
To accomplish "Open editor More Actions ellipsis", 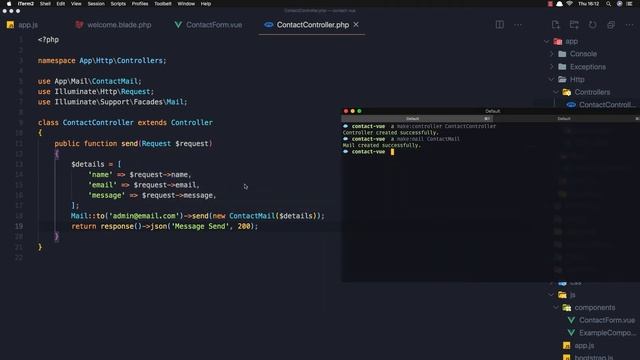I will 518,25.
